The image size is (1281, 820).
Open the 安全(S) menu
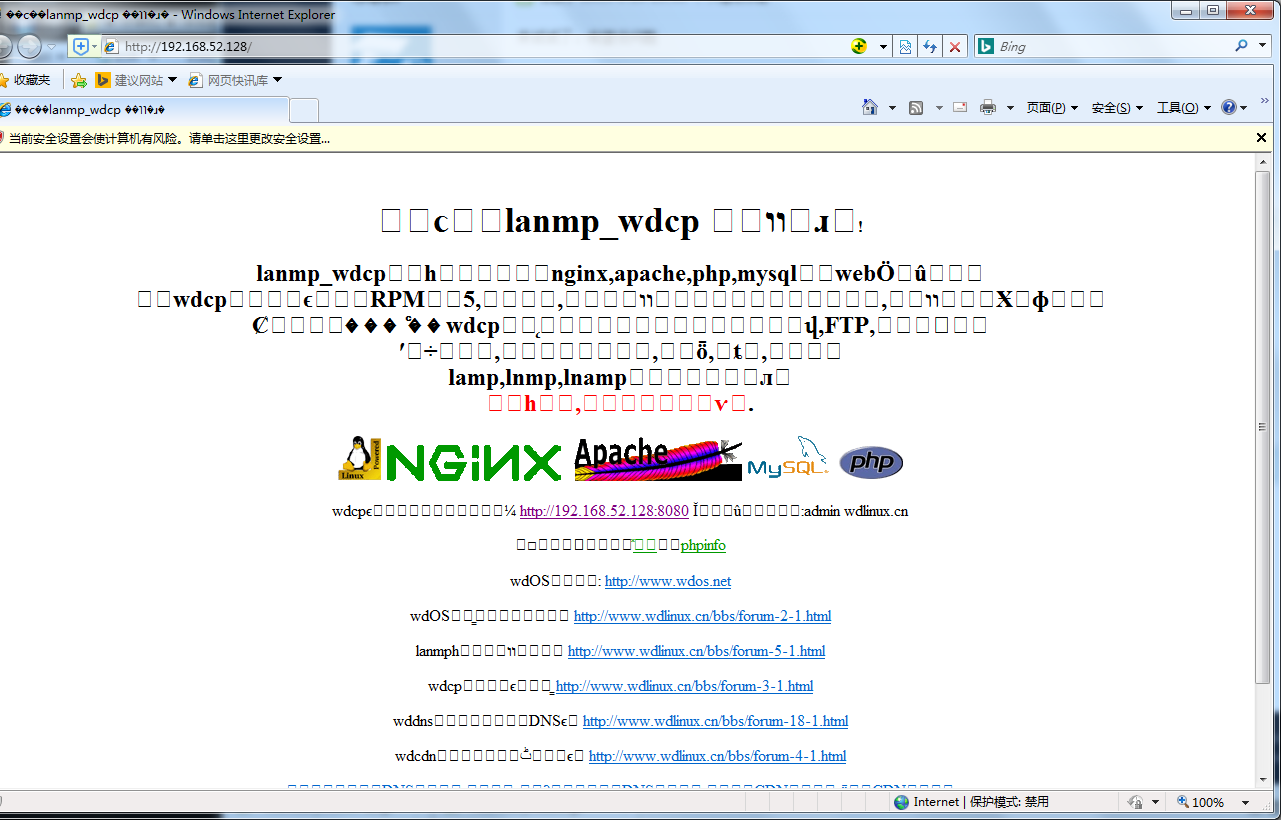[1116, 108]
